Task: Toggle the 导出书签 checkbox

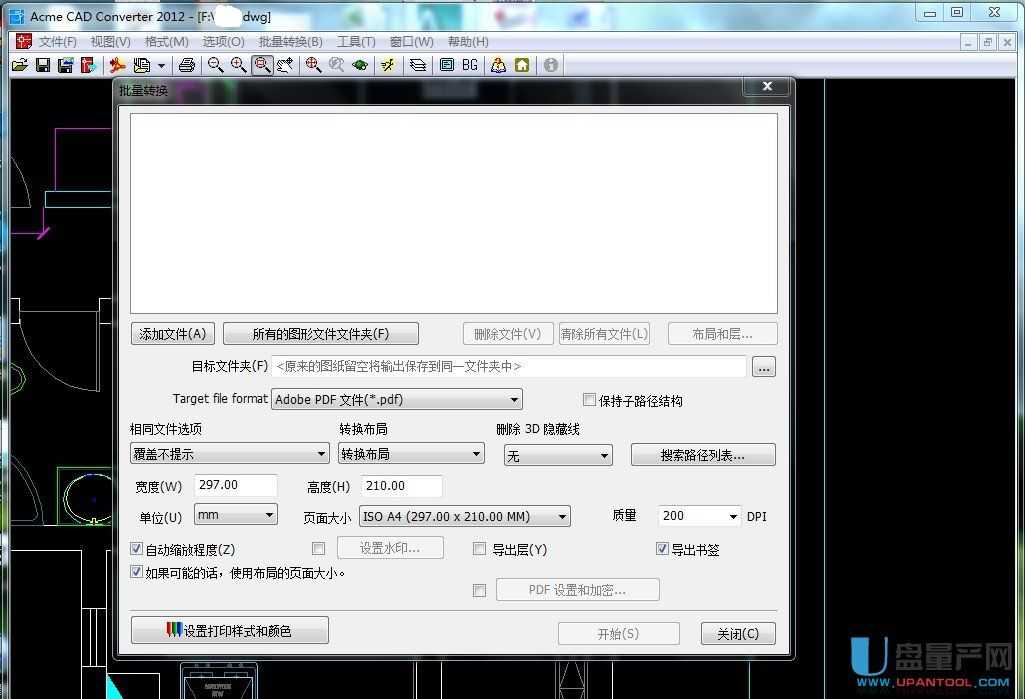Action: [x=662, y=549]
